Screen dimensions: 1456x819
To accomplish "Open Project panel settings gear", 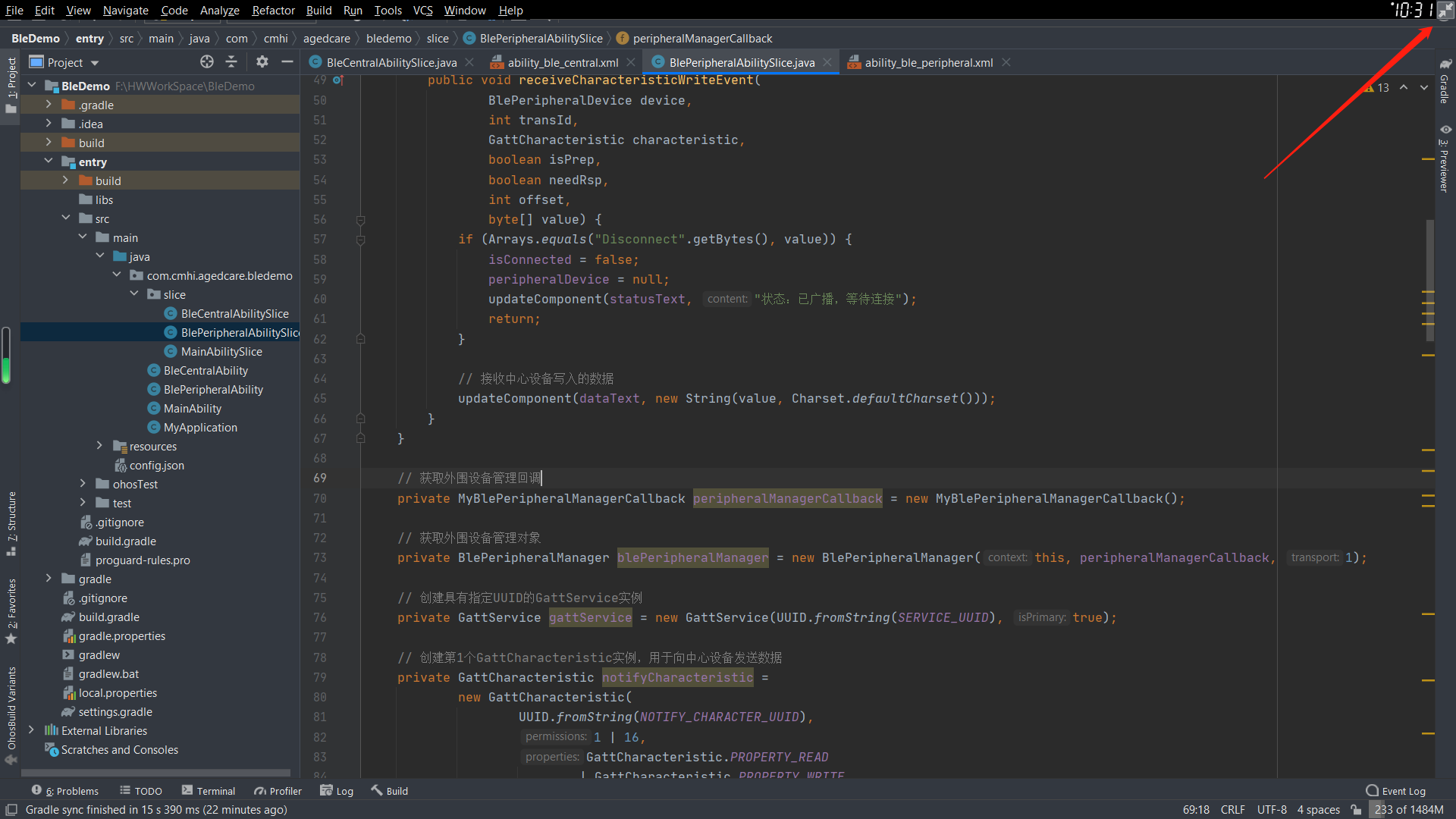I will tap(262, 62).
